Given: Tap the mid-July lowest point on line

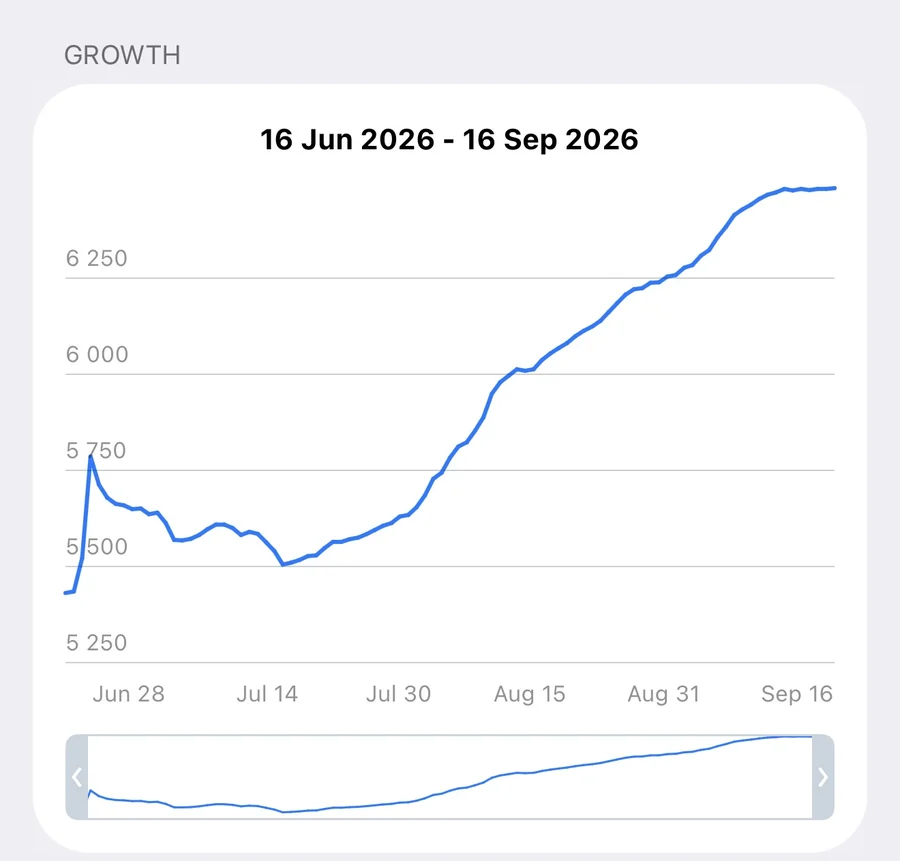Looking at the screenshot, I should pyautogui.click(x=283, y=565).
